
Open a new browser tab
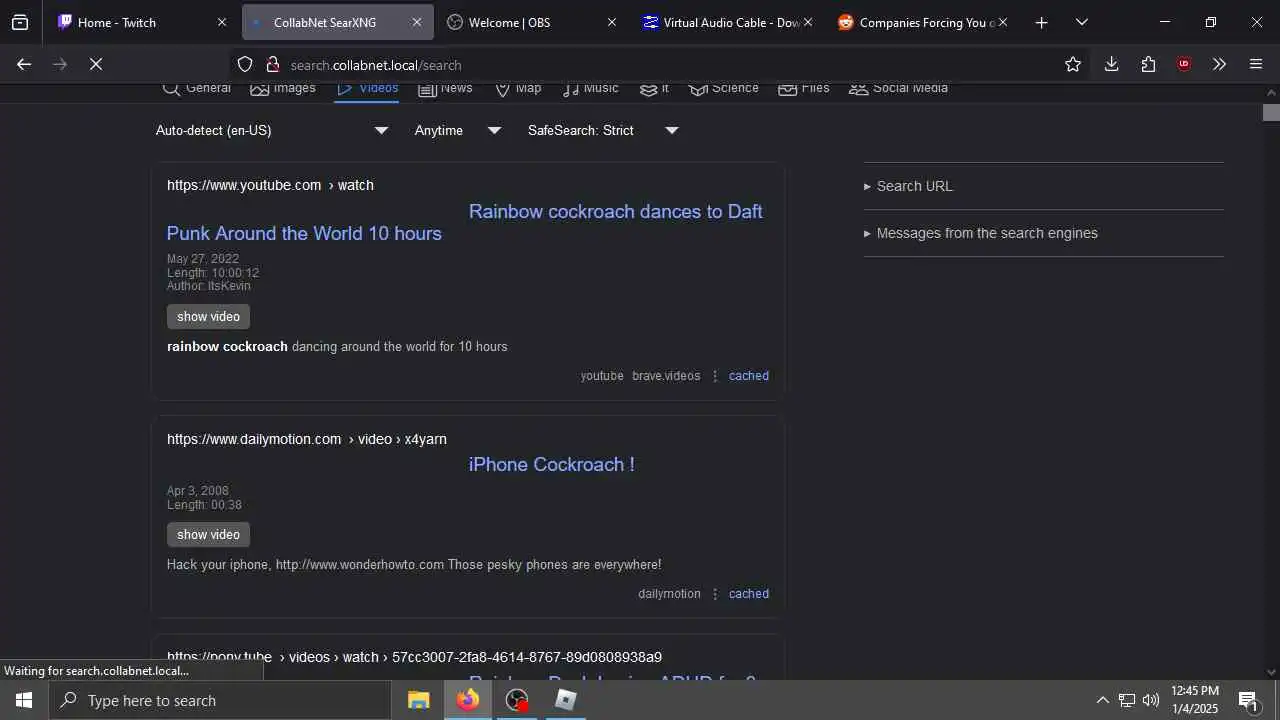point(1041,22)
